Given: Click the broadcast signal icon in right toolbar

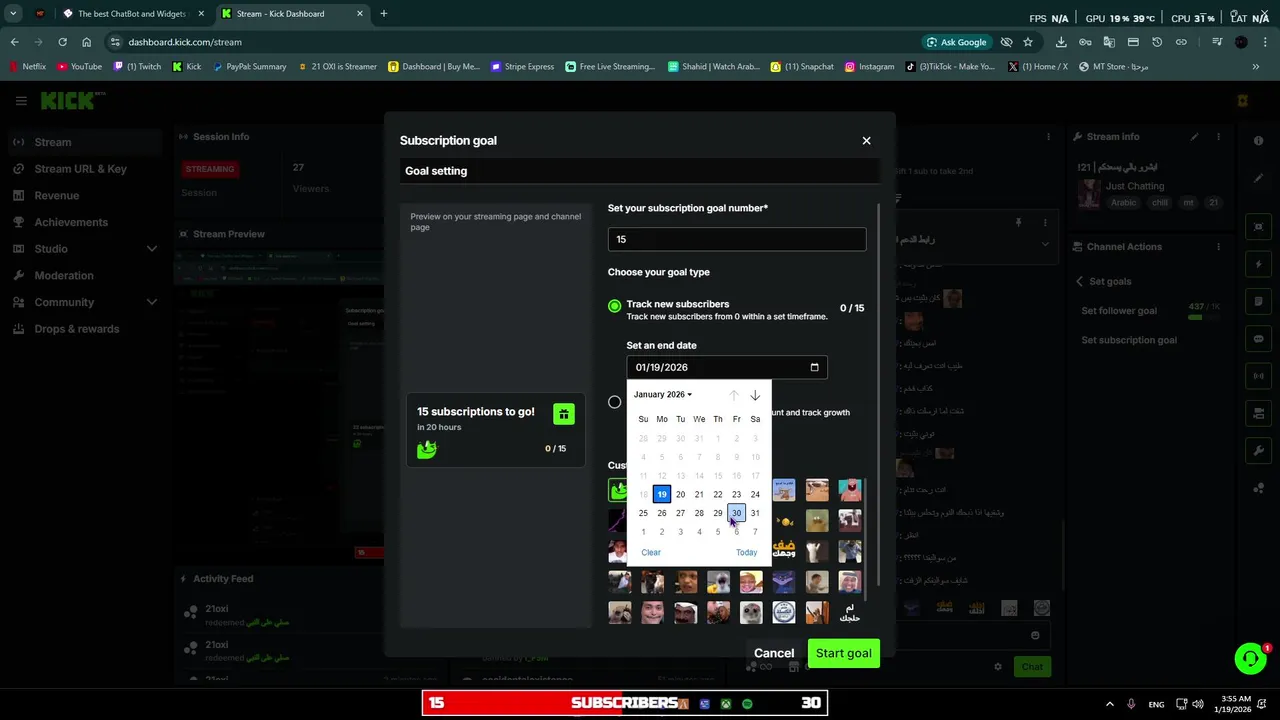Looking at the screenshot, I should [x=1258, y=376].
